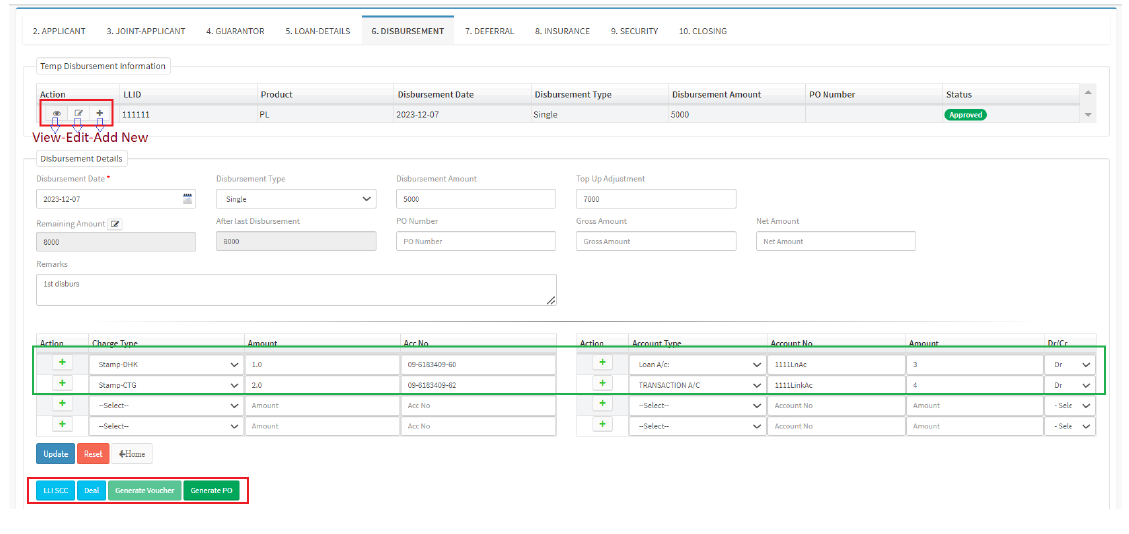Viewport: 1129px width, 534px height.
Task: Open the Disbursement Type dropdown
Action: [x=296, y=199]
